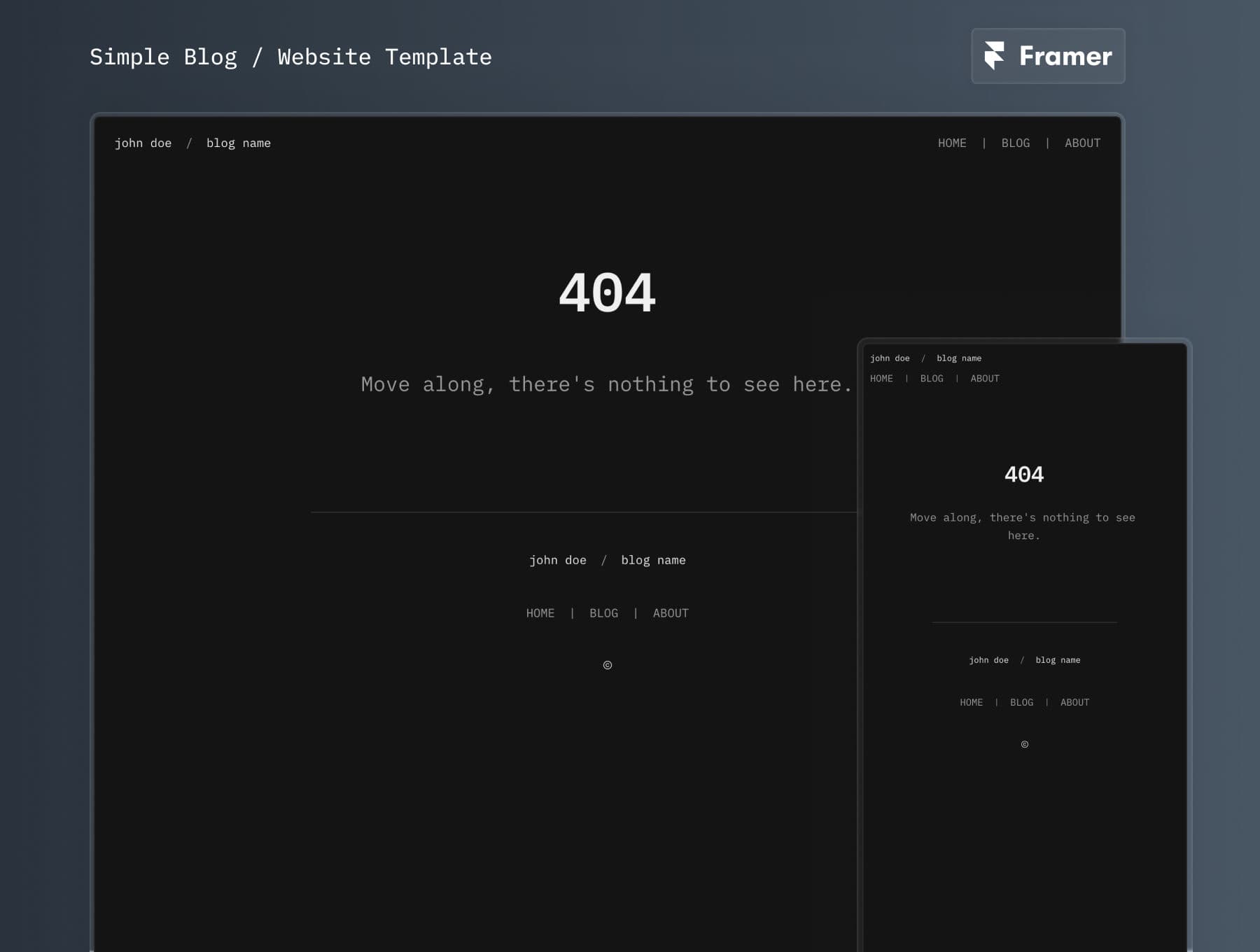This screenshot has width=1260, height=952.
Task: Click mobile 'Move along' message text
Action: [1023, 526]
